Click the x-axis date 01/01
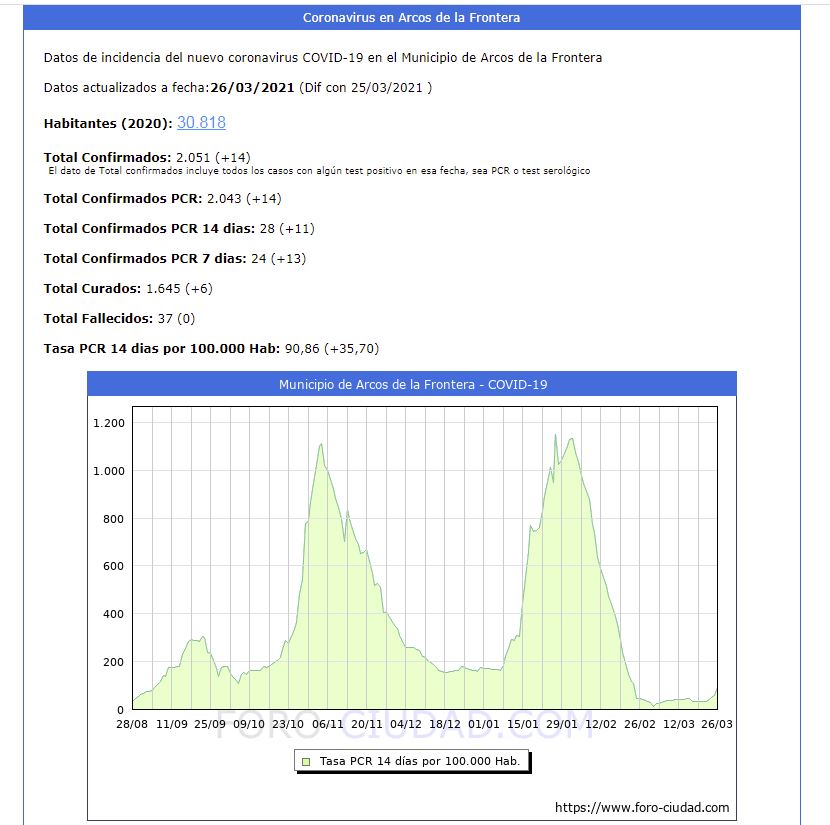 (484, 724)
